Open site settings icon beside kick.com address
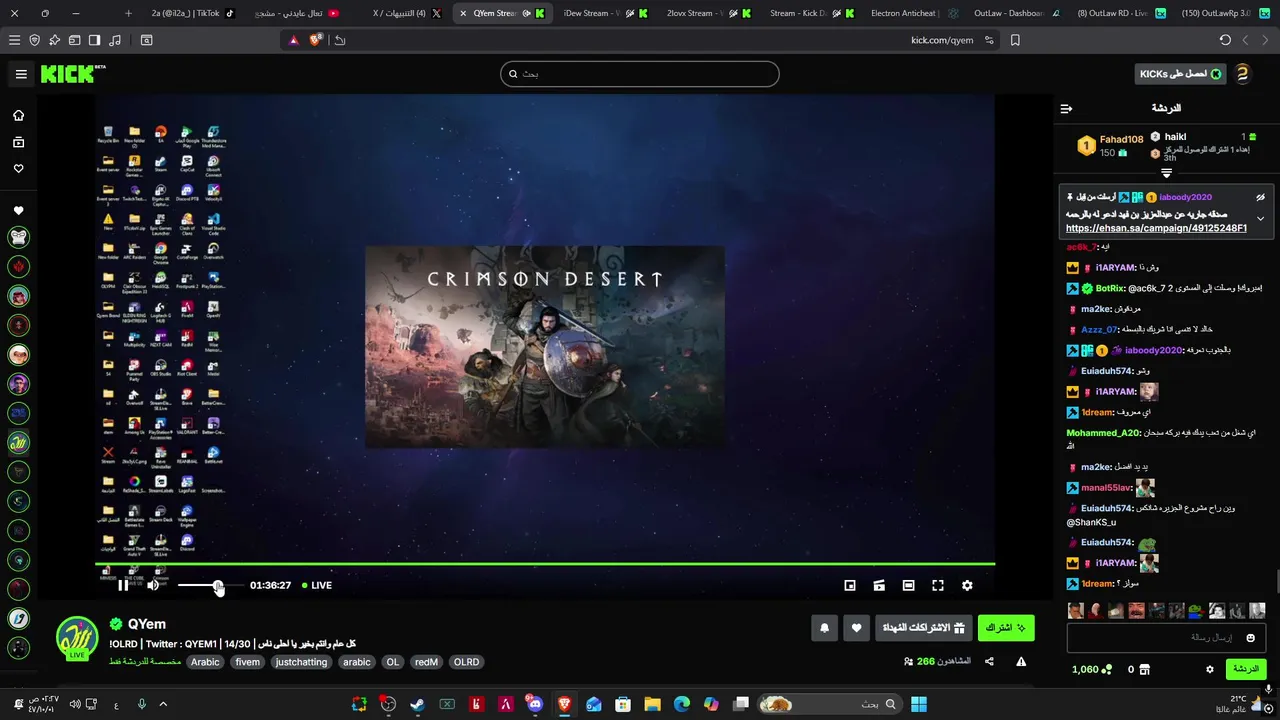The width and height of the screenshot is (1280, 720). pyautogui.click(x=989, y=40)
